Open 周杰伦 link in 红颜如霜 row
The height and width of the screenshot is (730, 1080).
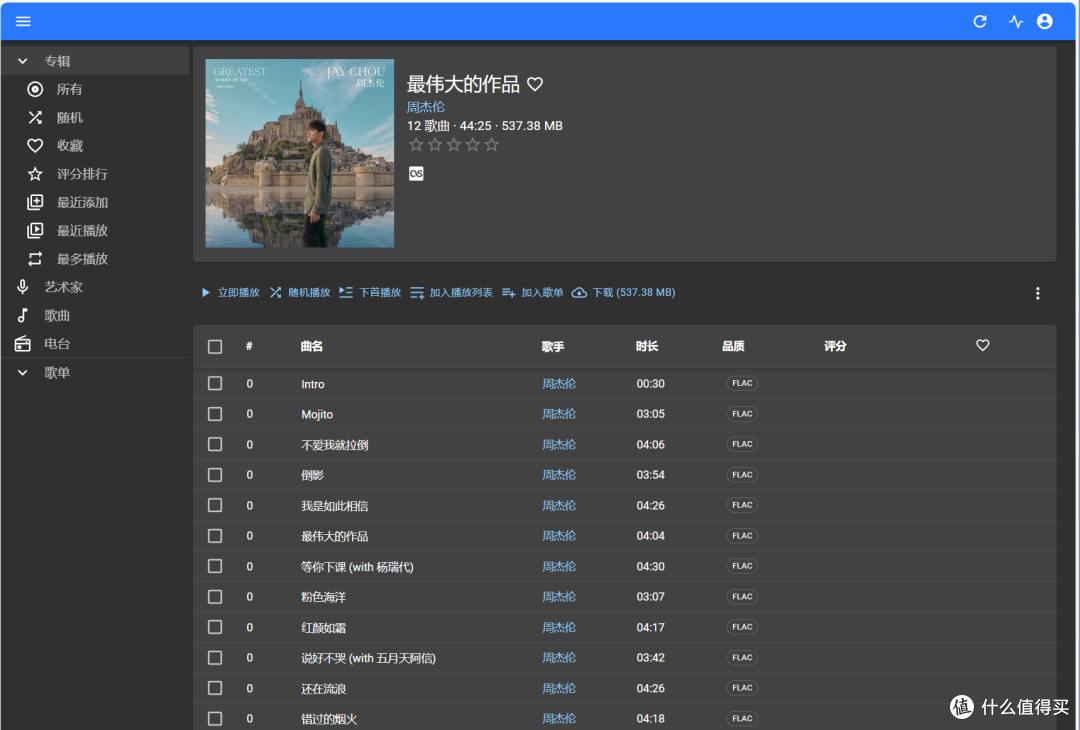(x=559, y=627)
